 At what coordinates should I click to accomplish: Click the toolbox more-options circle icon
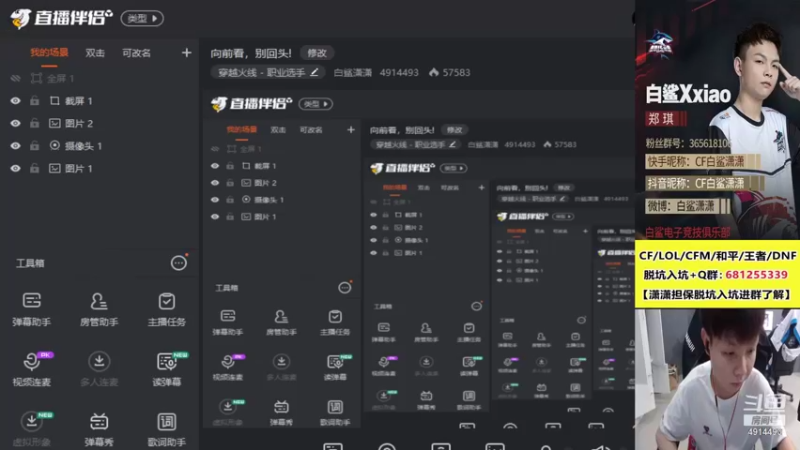179,263
